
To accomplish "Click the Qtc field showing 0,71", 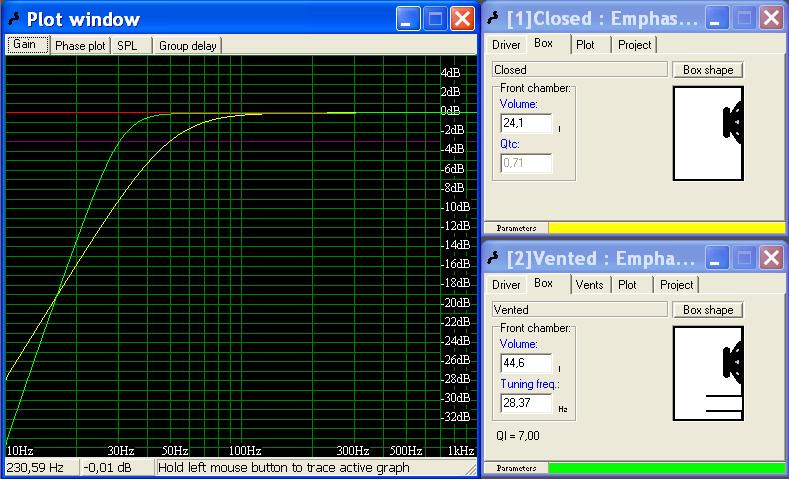I will [x=526, y=163].
